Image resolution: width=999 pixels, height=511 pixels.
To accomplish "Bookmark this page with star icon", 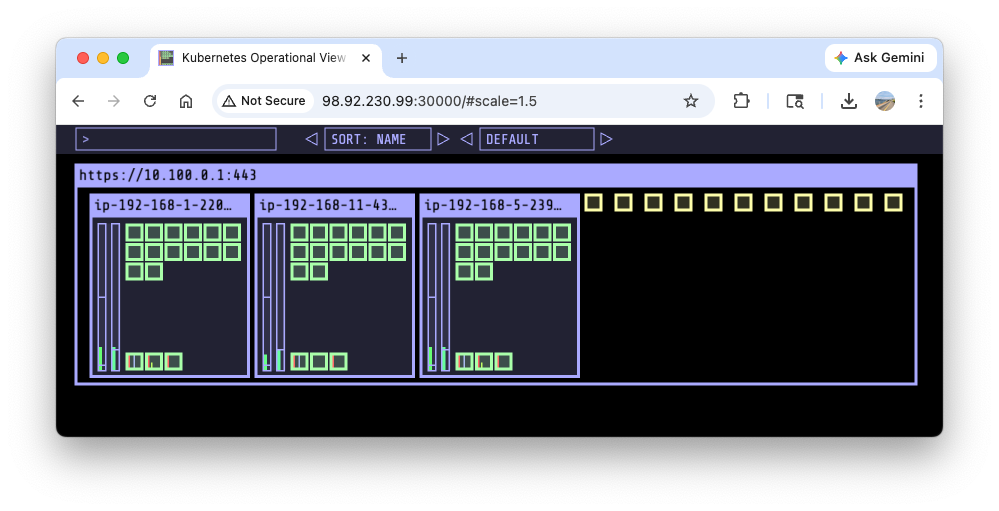I will (x=690, y=101).
